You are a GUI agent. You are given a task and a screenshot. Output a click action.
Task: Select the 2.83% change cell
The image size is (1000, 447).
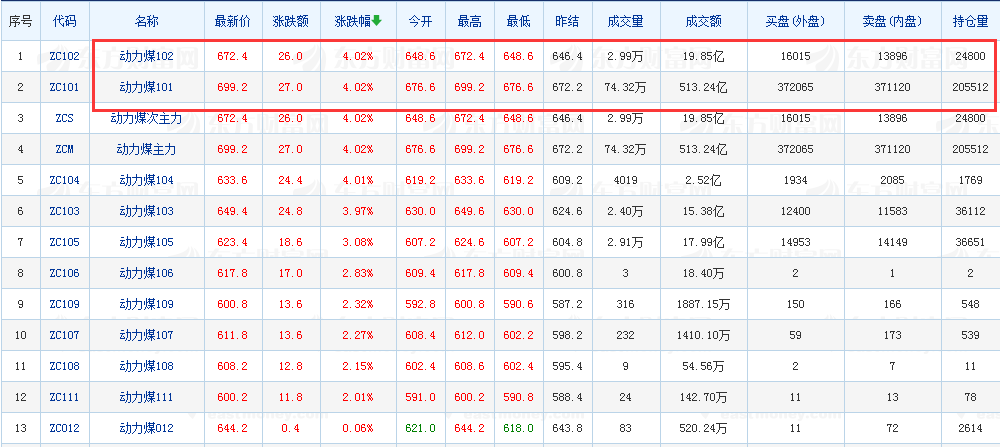pyautogui.click(x=358, y=274)
